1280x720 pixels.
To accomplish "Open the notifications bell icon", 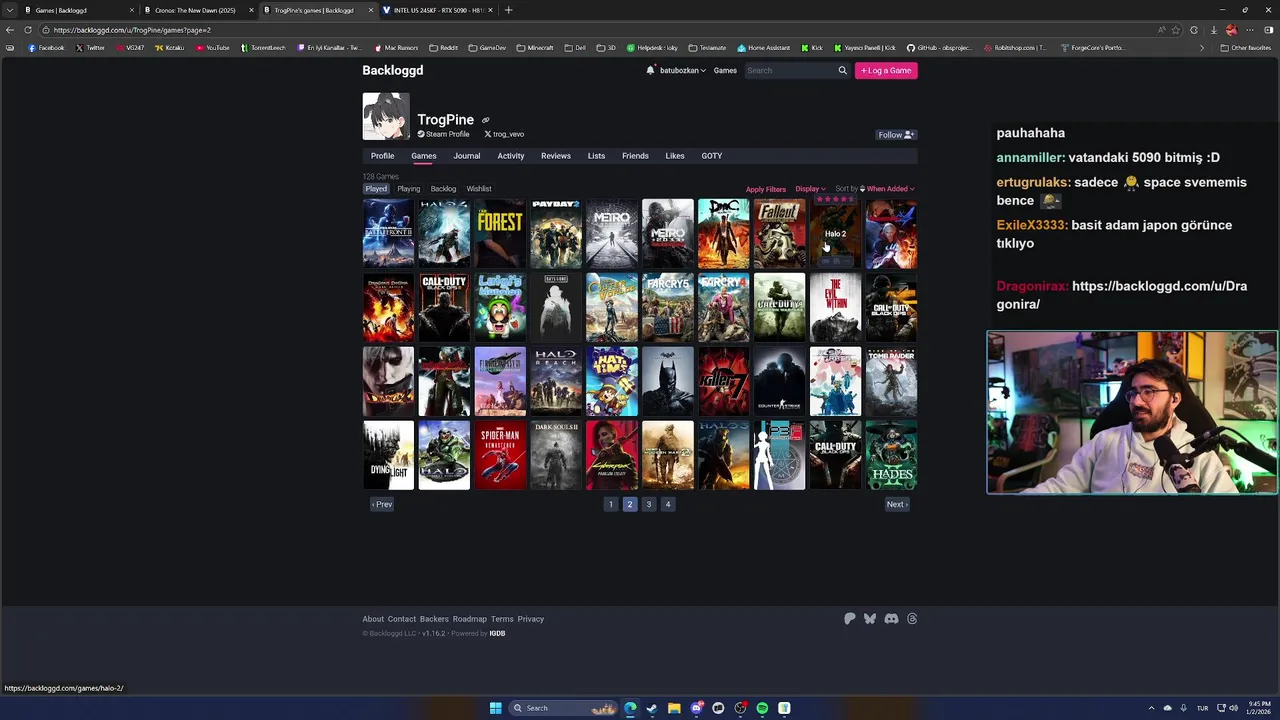I will [650, 70].
